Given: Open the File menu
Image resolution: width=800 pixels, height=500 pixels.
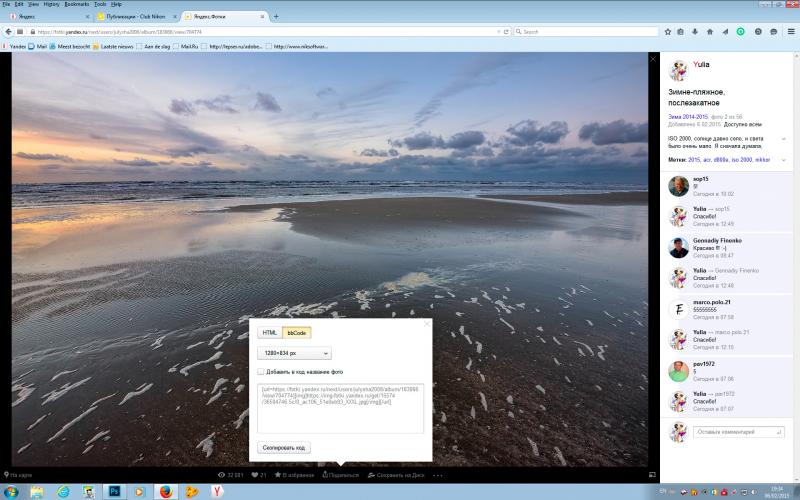Looking at the screenshot, I should [6, 4].
